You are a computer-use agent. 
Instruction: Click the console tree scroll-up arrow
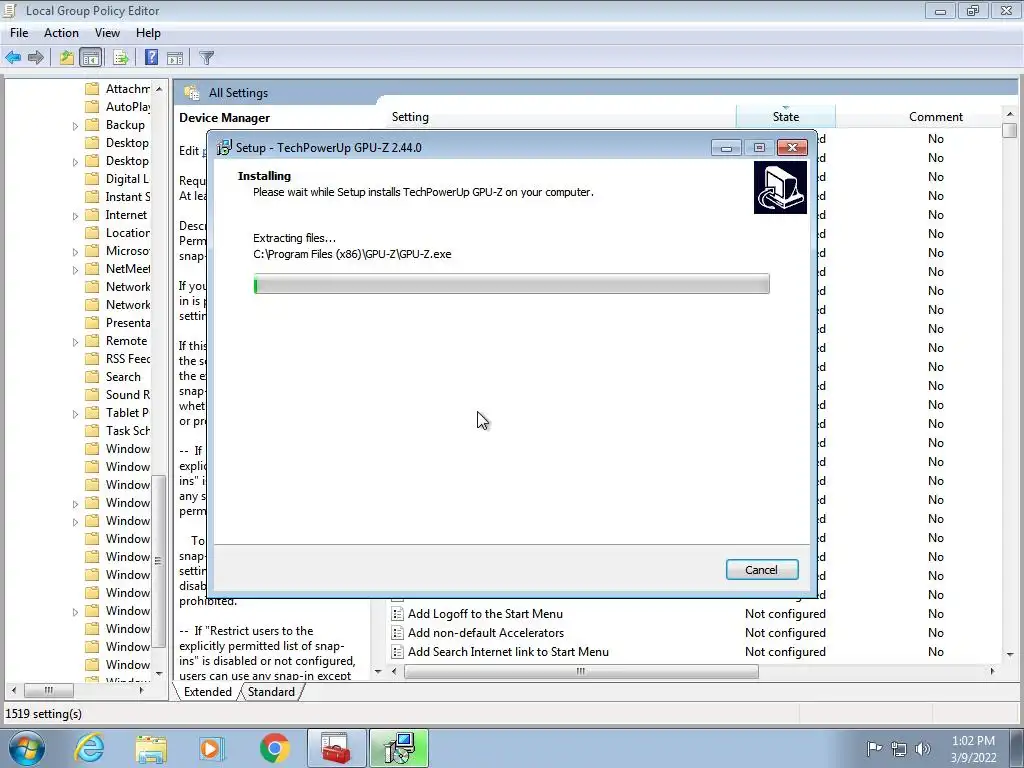click(159, 88)
